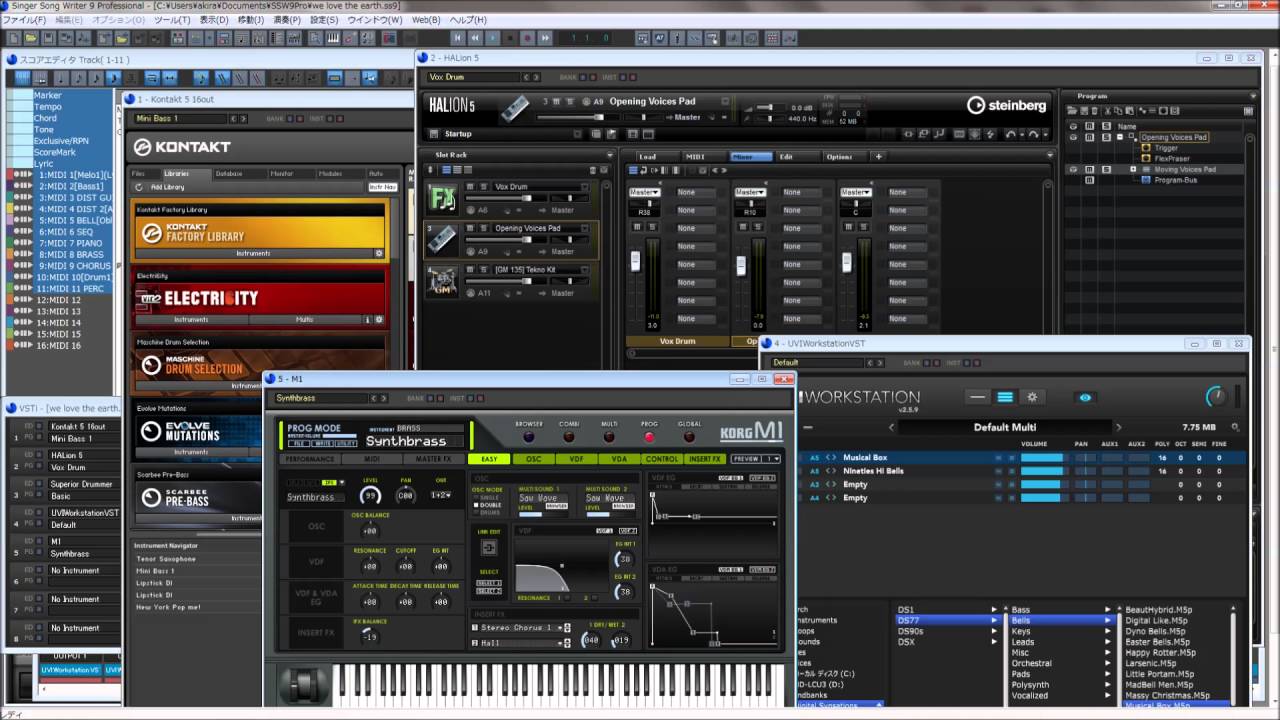Image resolution: width=1280 pixels, height=720 pixels.
Task: Switch to the VDF tab in Korg M1
Action: pyautogui.click(x=576, y=459)
